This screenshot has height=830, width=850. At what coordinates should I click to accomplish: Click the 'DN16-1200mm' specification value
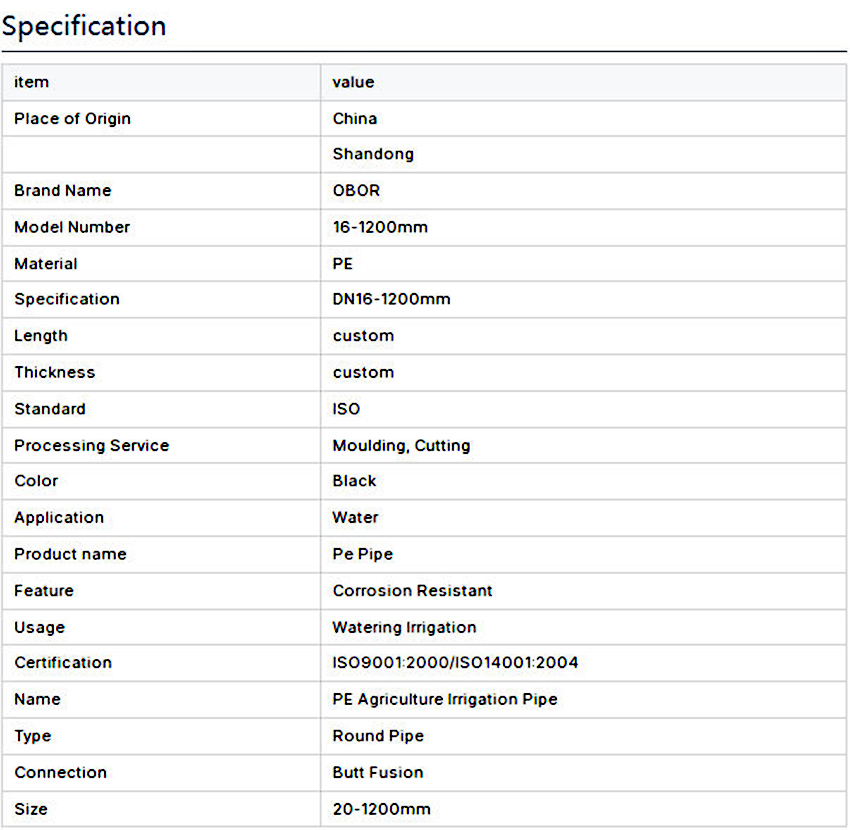click(391, 299)
